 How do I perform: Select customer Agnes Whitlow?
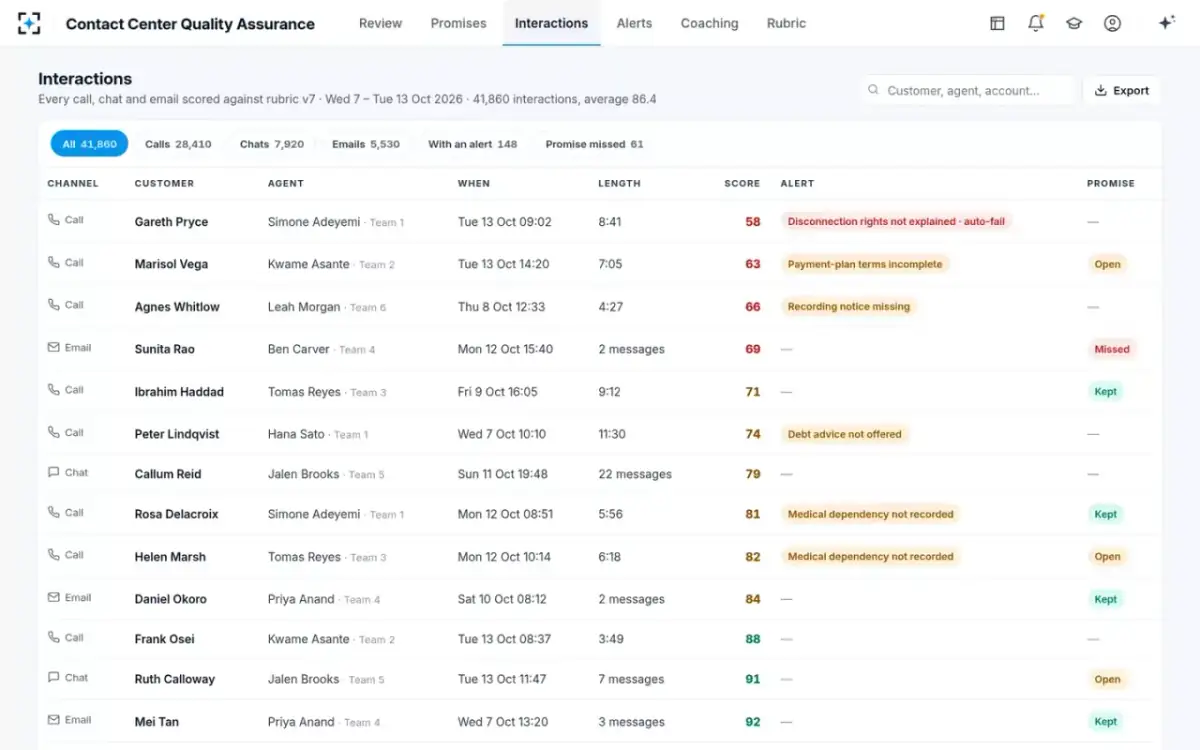click(177, 307)
